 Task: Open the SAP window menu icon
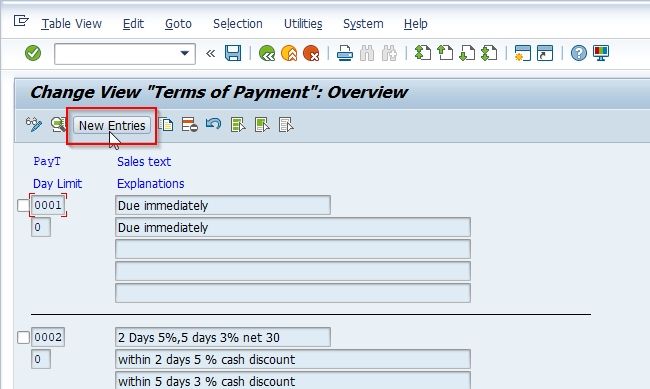coord(21,20)
